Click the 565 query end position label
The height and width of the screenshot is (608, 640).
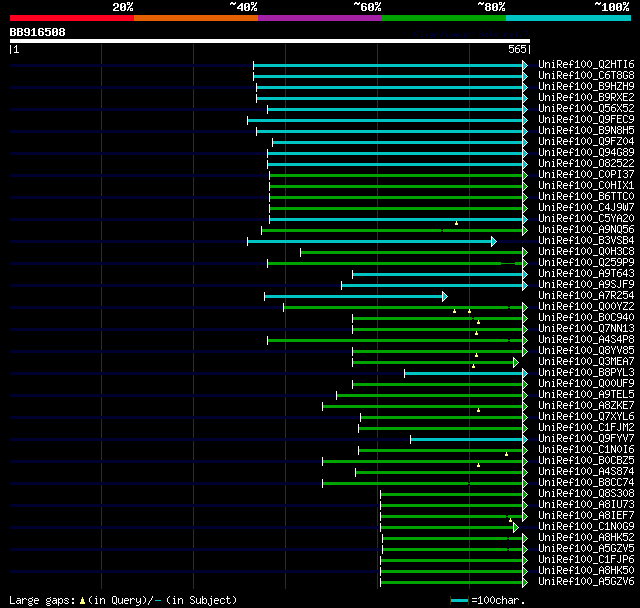pyautogui.click(x=517, y=49)
